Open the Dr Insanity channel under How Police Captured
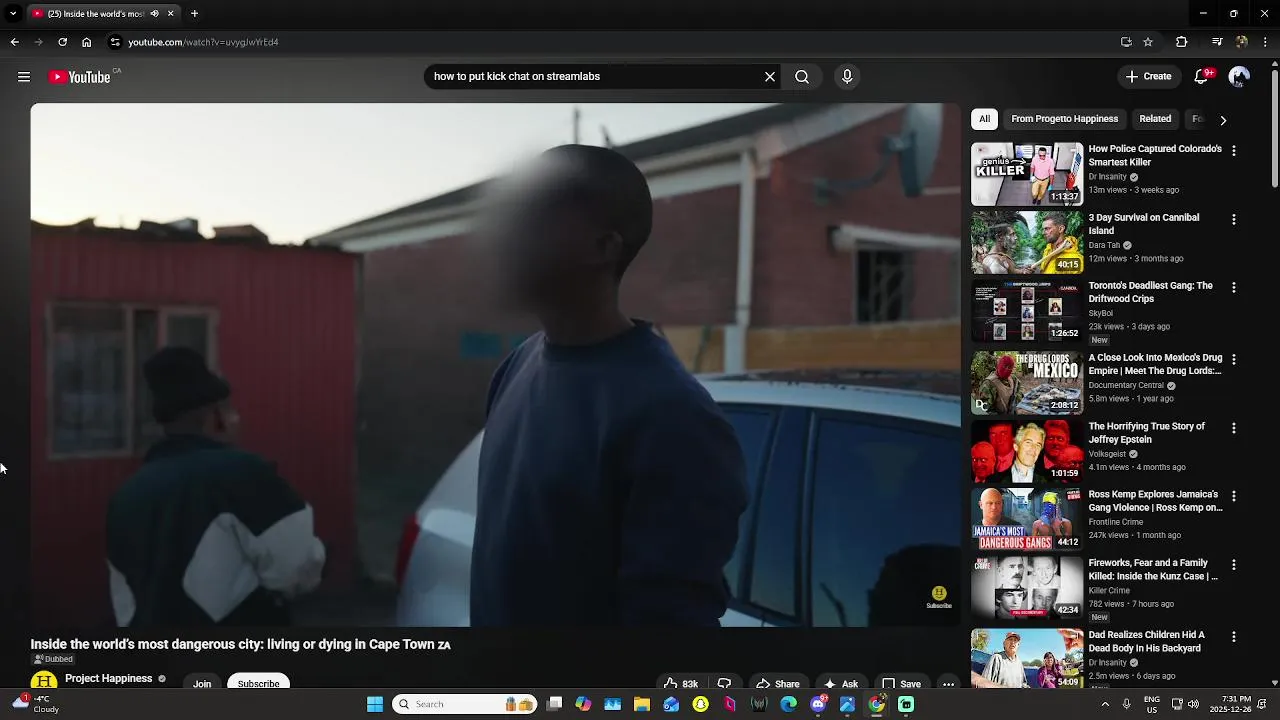Screen dimensions: 1280x720 [1107, 177]
